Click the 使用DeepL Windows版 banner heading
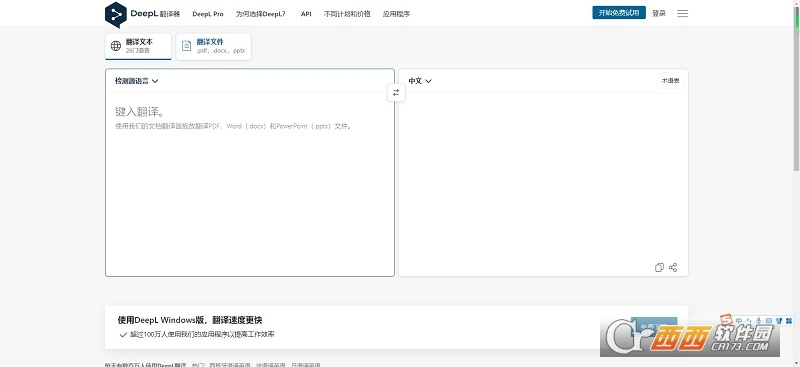 (x=190, y=320)
